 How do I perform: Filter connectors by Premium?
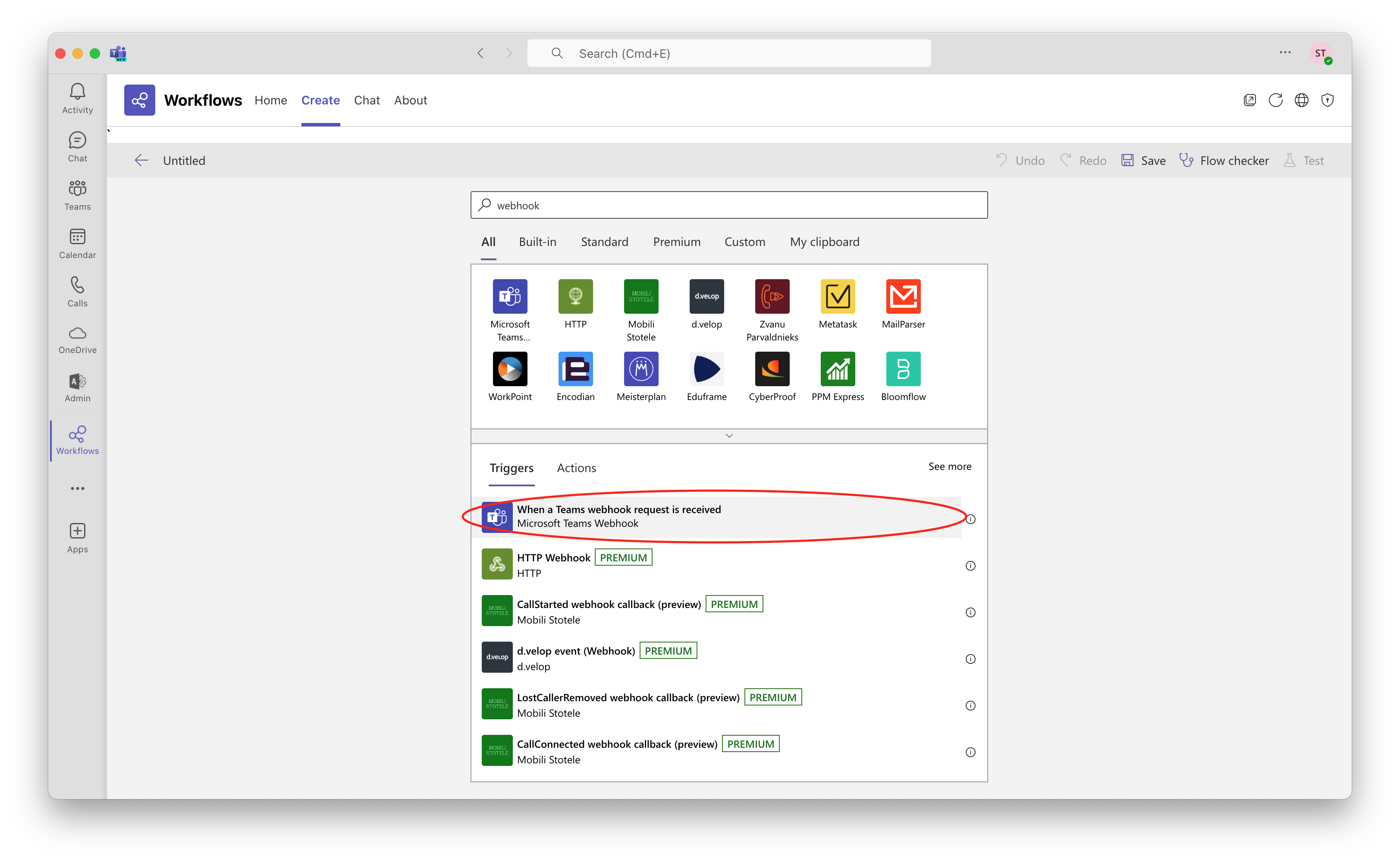[x=677, y=242]
